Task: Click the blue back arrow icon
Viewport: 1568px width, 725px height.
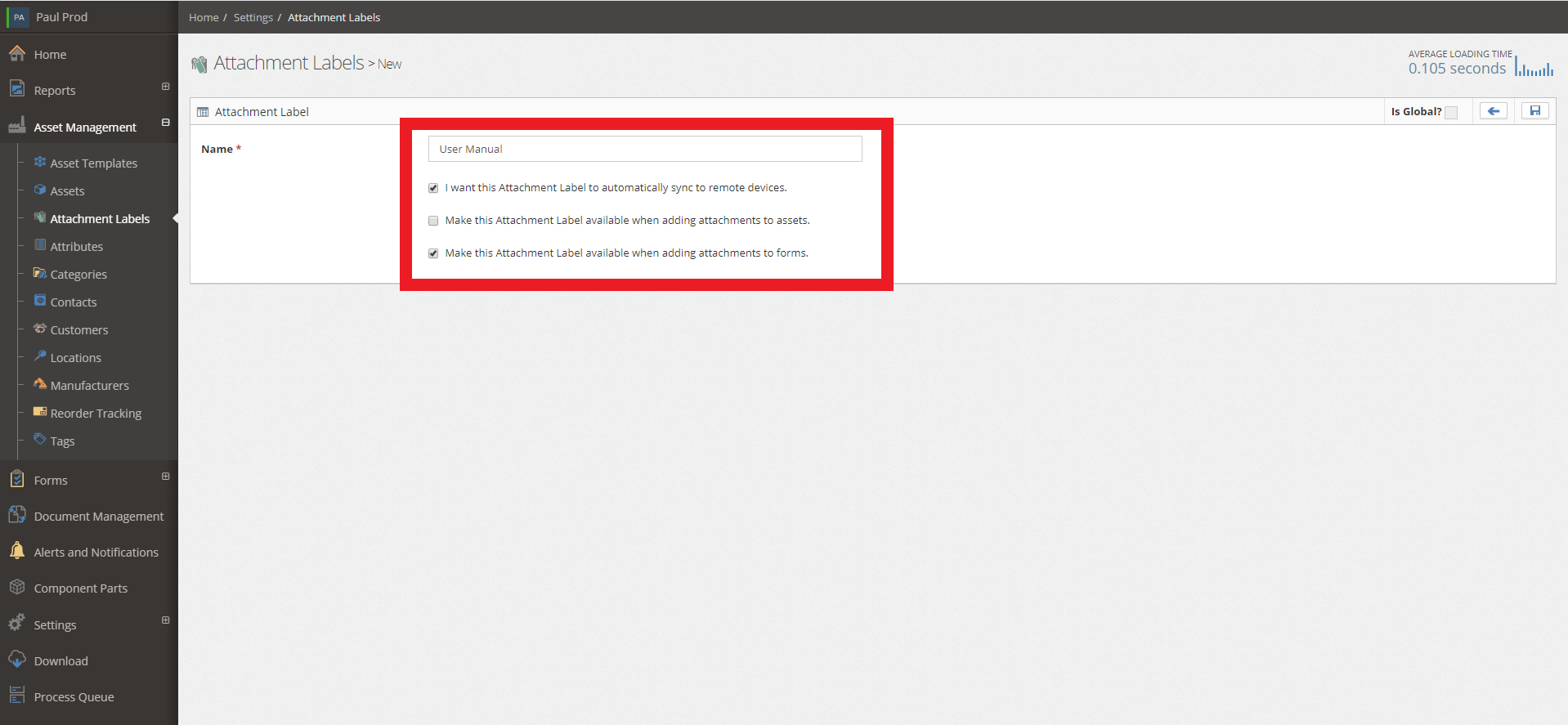Action: tap(1493, 111)
